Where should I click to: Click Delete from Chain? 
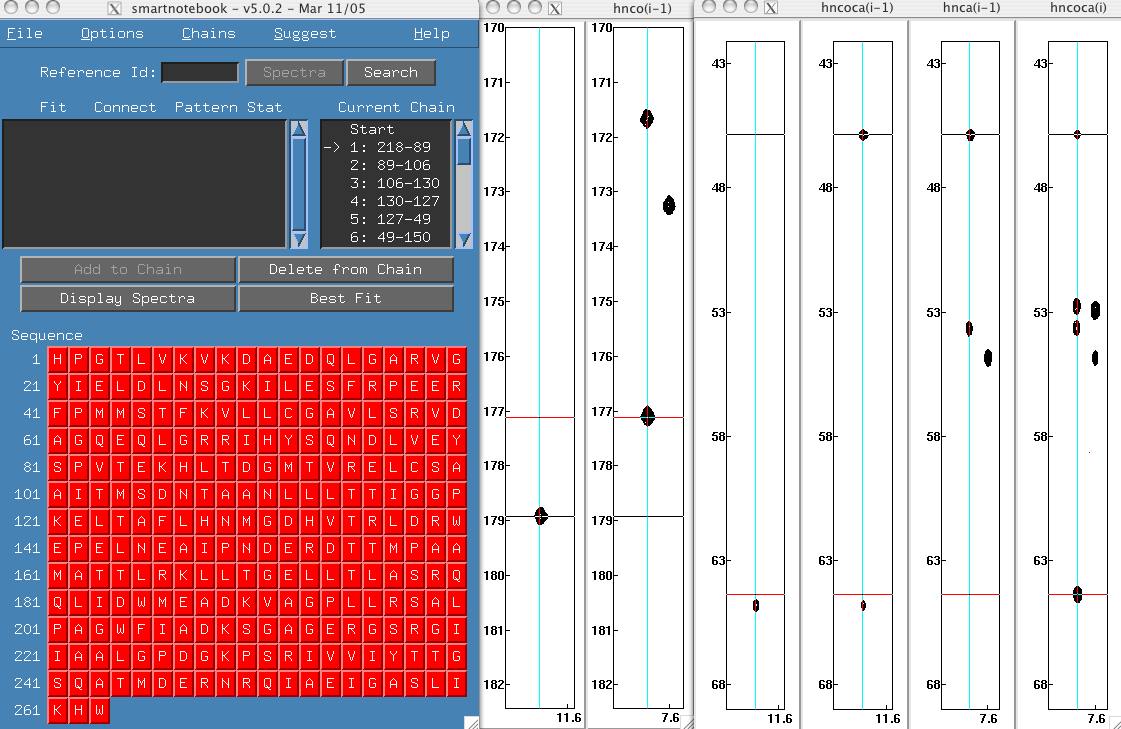(x=345, y=269)
